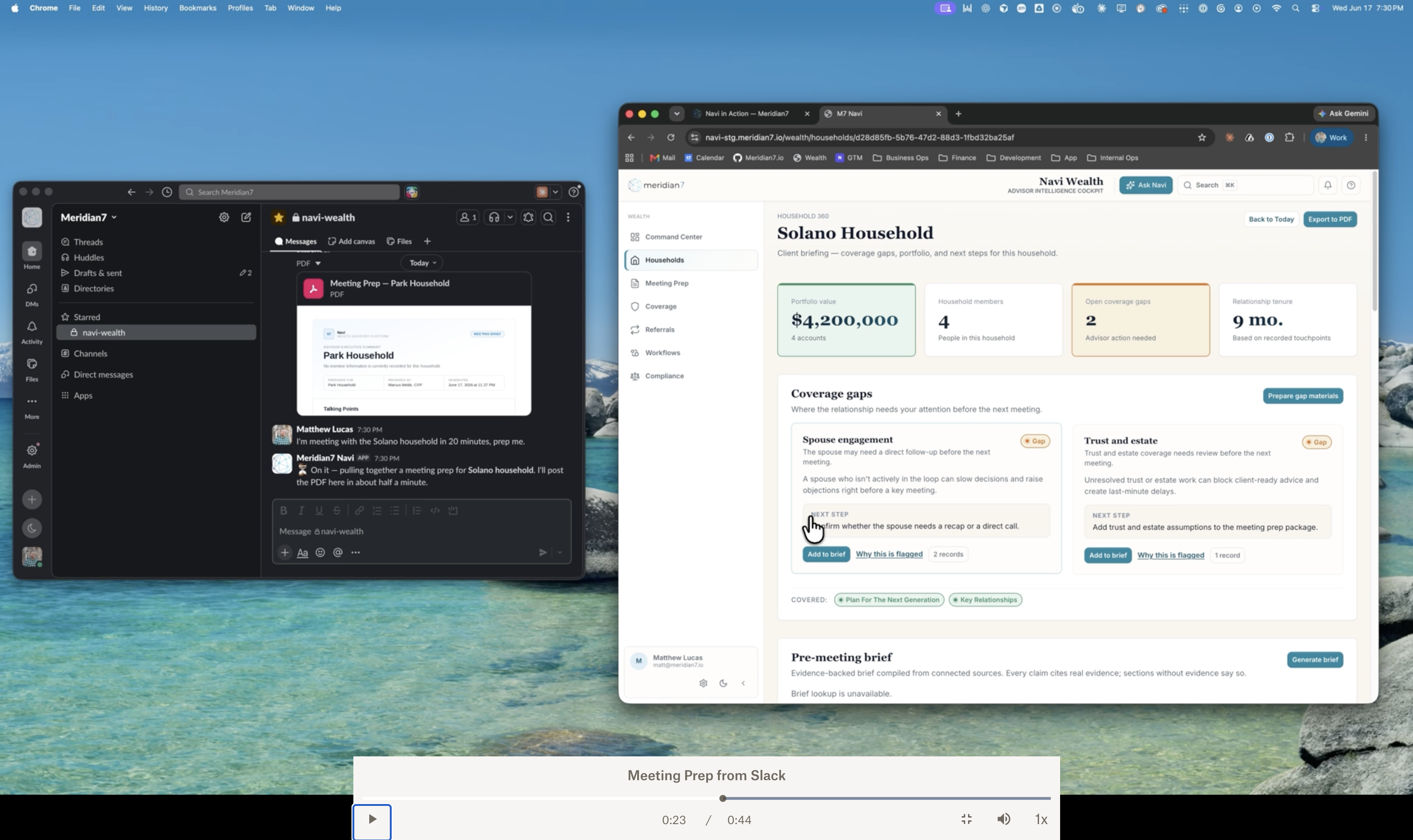
Task: Open Today date dropdown in Slack
Action: [x=423, y=263]
